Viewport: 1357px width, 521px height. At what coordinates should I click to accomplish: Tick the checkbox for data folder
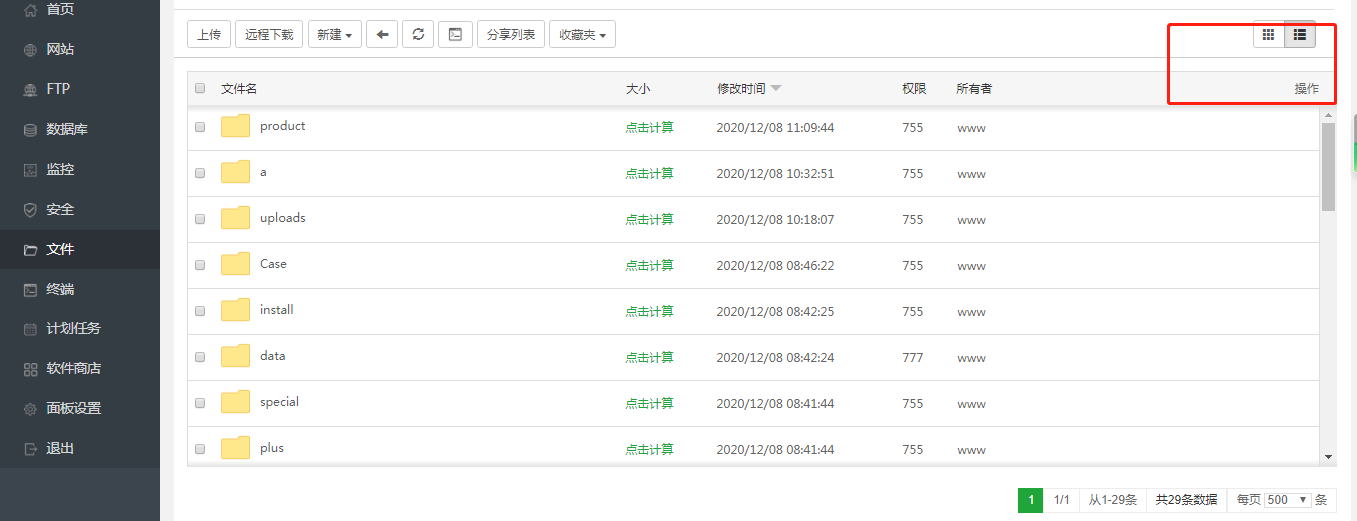pyautogui.click(x=200, y=357)
